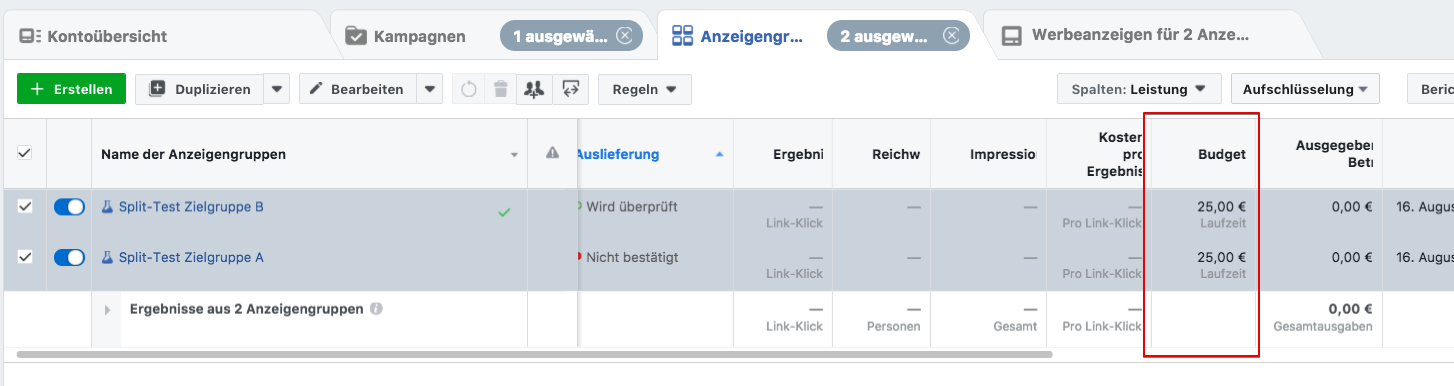Viewport: 1454px width, 386px height.
Task: Expand the Ergebnisse aus 2 Anzeigengruppen row arrow
Action: point(108,310)
